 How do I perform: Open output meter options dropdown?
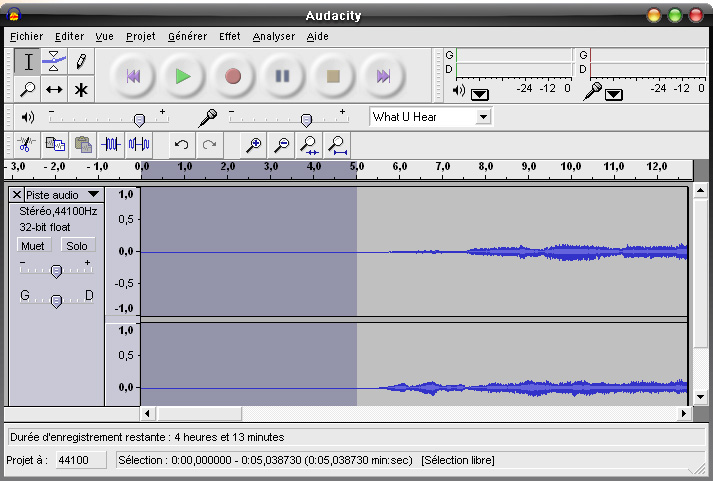pos(480,95)
